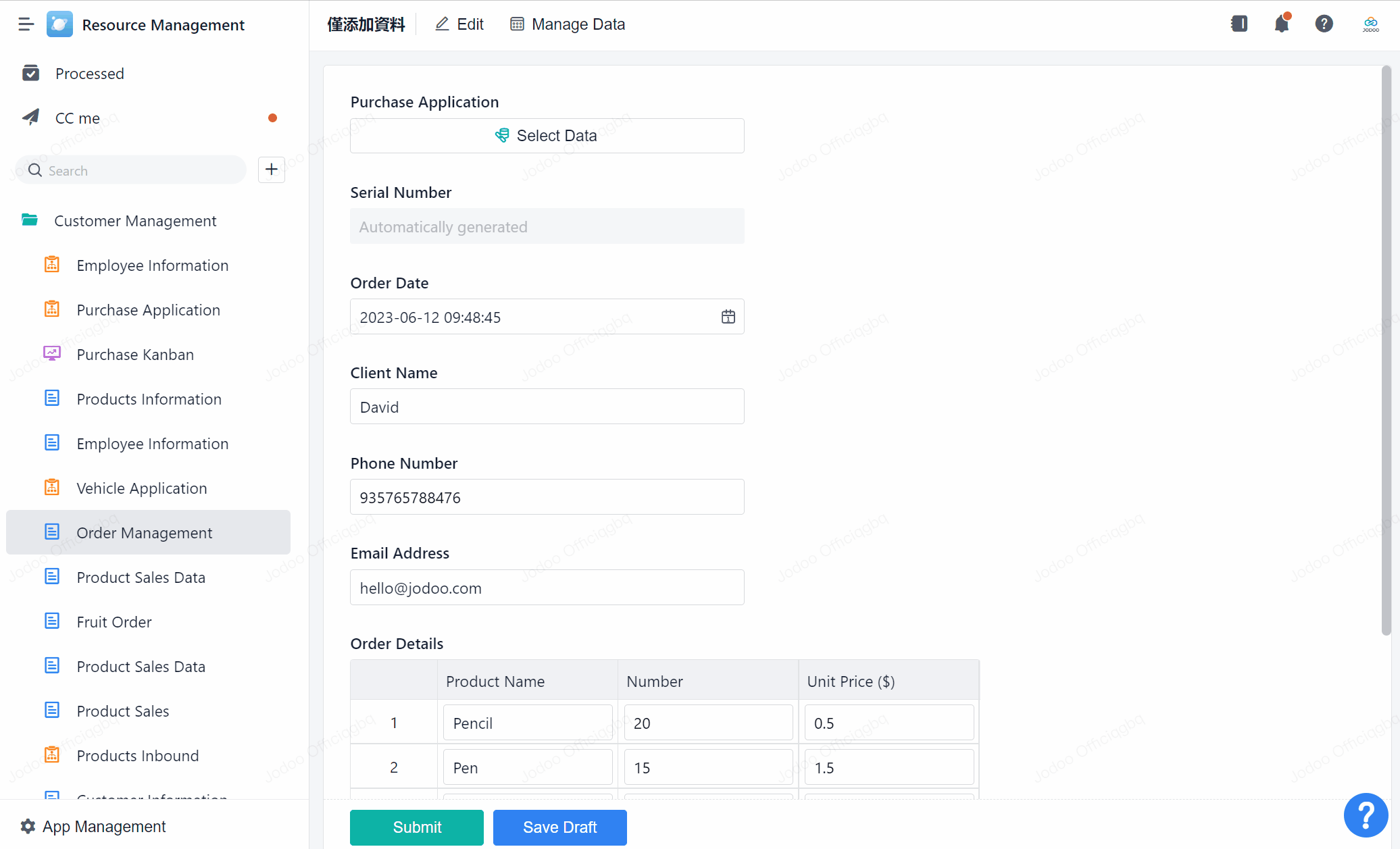Image resolution: width=1400 pixels, height=849 pixels.
Task: Submit the order form
Action: 417,827
